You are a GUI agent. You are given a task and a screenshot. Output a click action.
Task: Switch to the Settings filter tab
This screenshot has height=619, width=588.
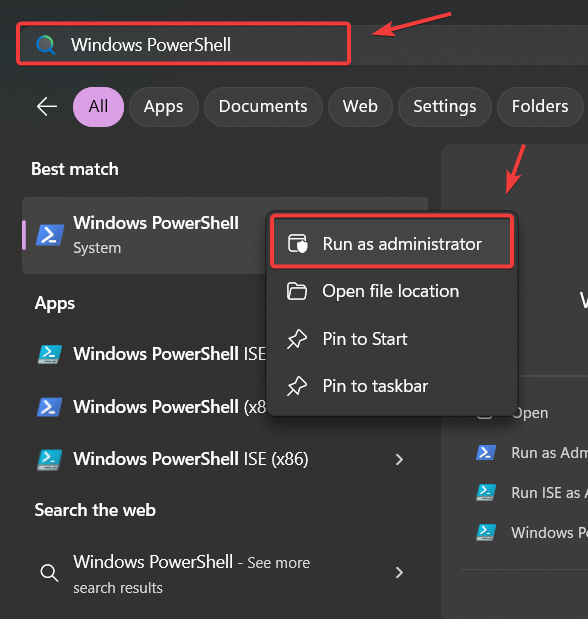point(445,107)
